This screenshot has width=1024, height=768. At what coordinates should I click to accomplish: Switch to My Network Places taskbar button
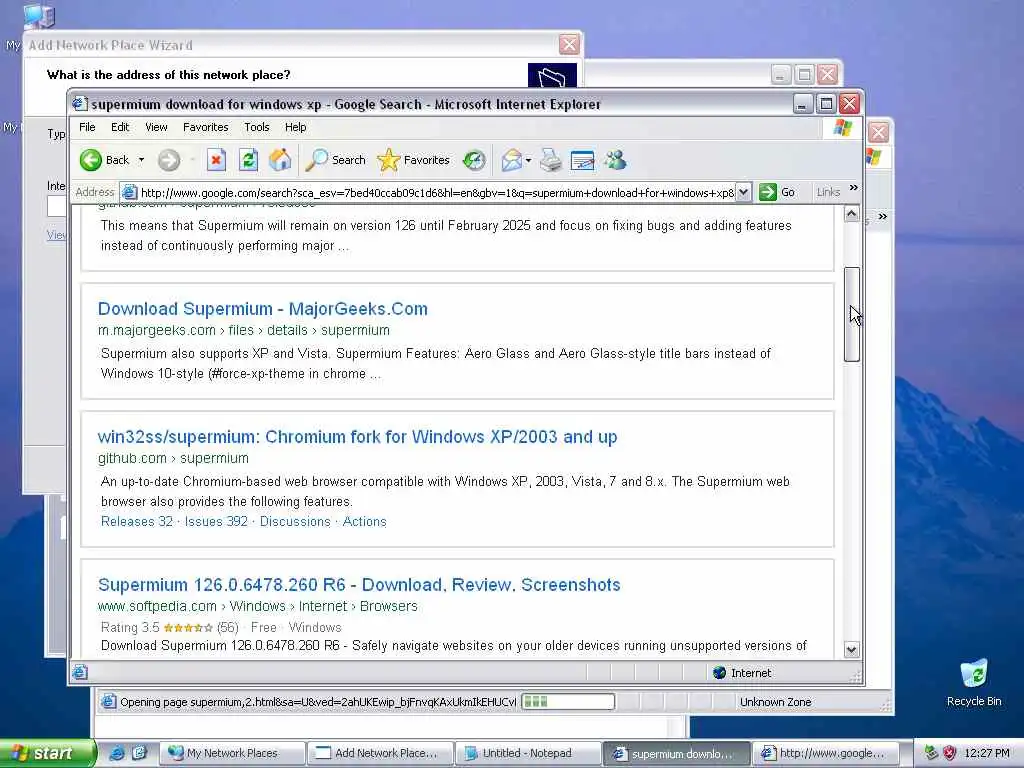231,754
